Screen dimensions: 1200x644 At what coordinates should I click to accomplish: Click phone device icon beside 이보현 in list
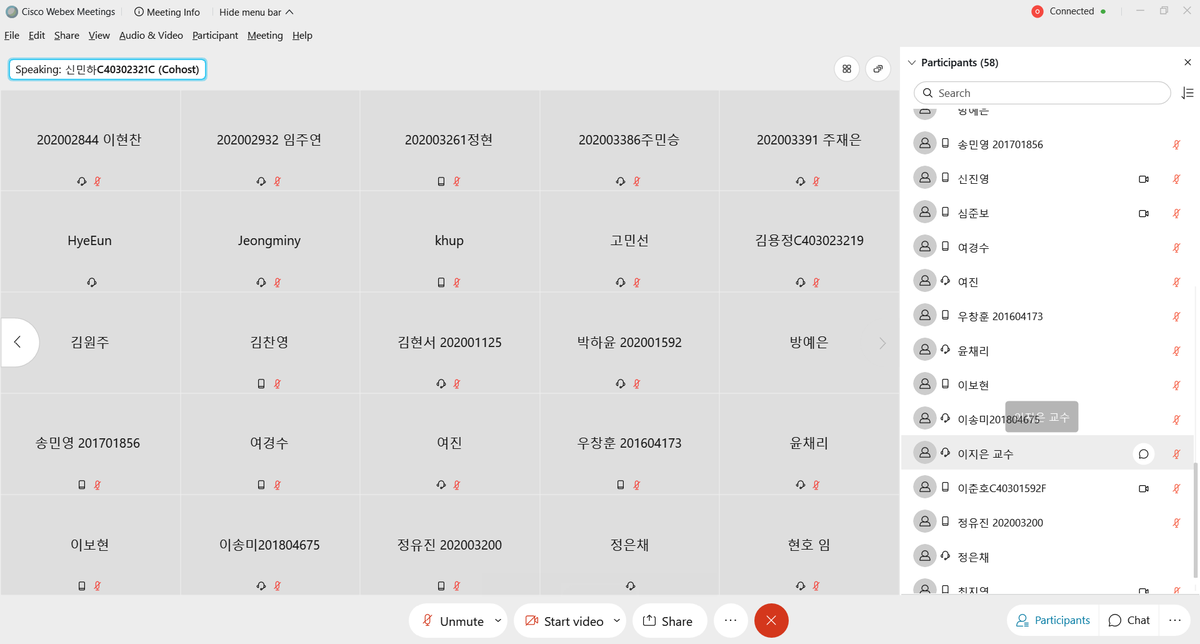tap(945, 385)
